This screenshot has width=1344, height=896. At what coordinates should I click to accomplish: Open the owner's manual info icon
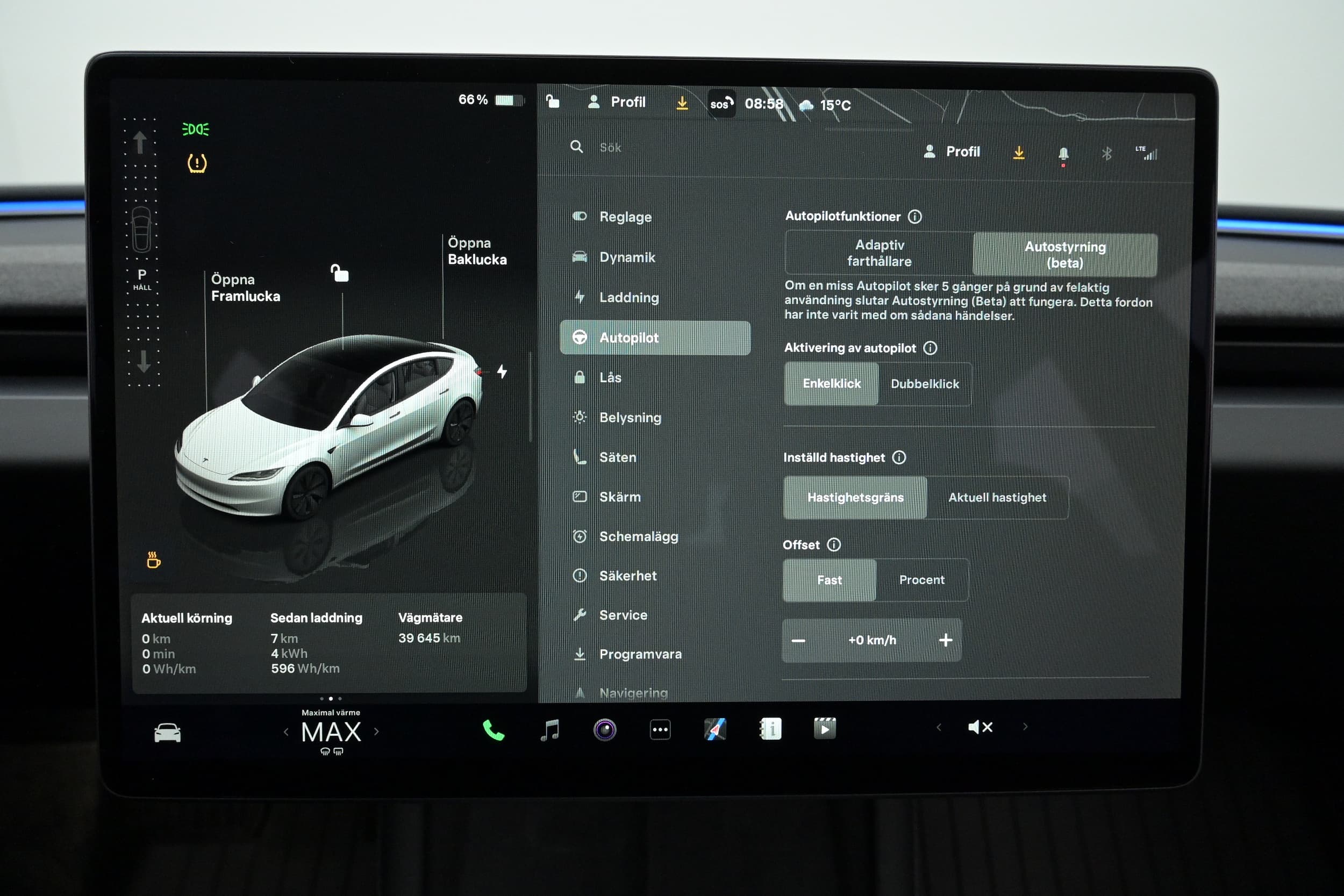pyautogui.click(x=770, y=729)
